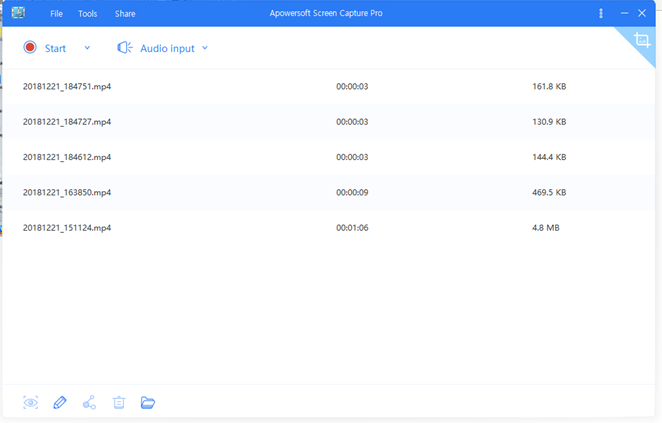Open the Audio input dropdown arrow
Image resolution: width=662 pixels, height=423 pixels.
[205, 48]
